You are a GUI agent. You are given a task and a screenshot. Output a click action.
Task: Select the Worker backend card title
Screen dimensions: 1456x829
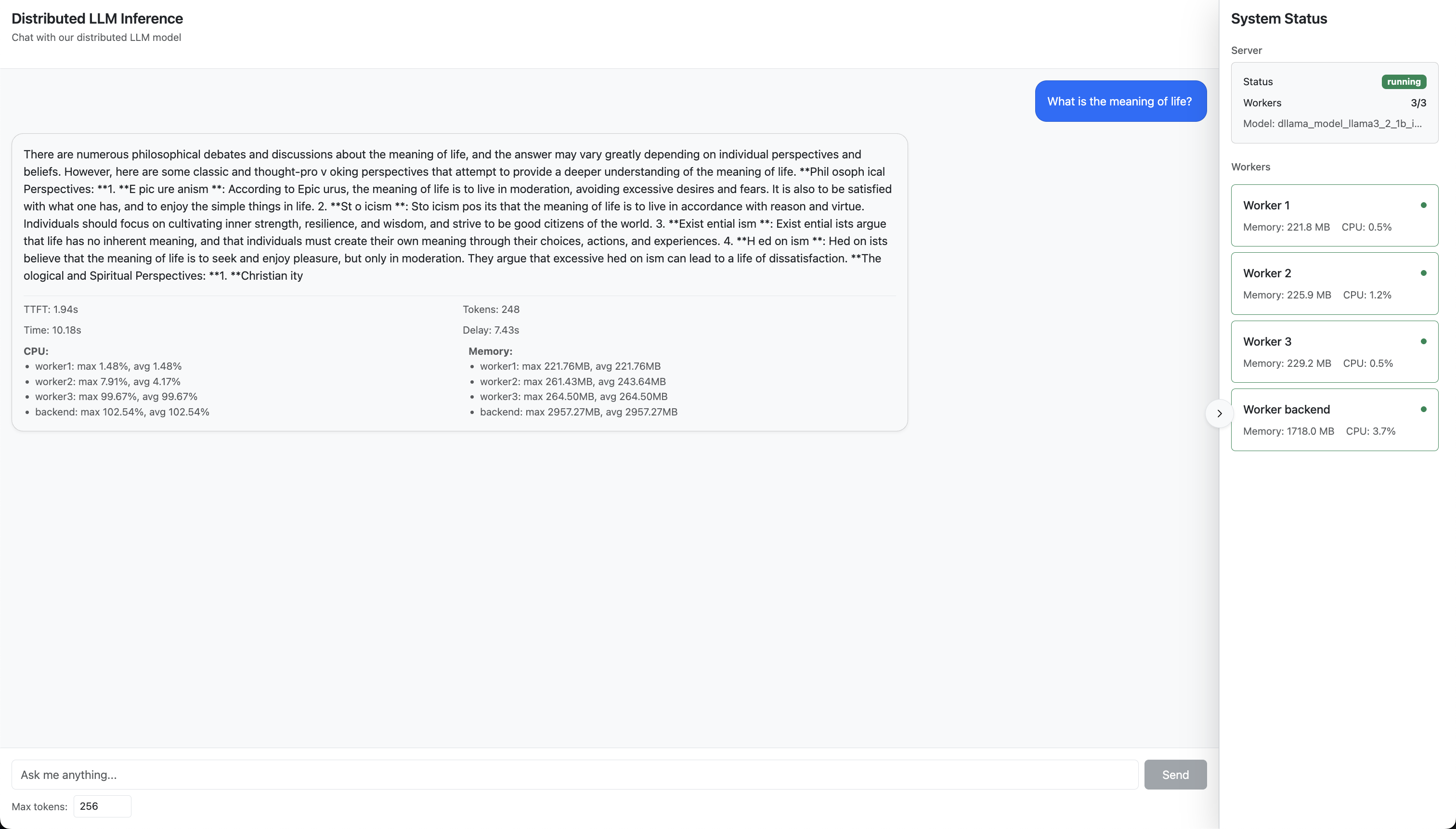pos(1287,409)
